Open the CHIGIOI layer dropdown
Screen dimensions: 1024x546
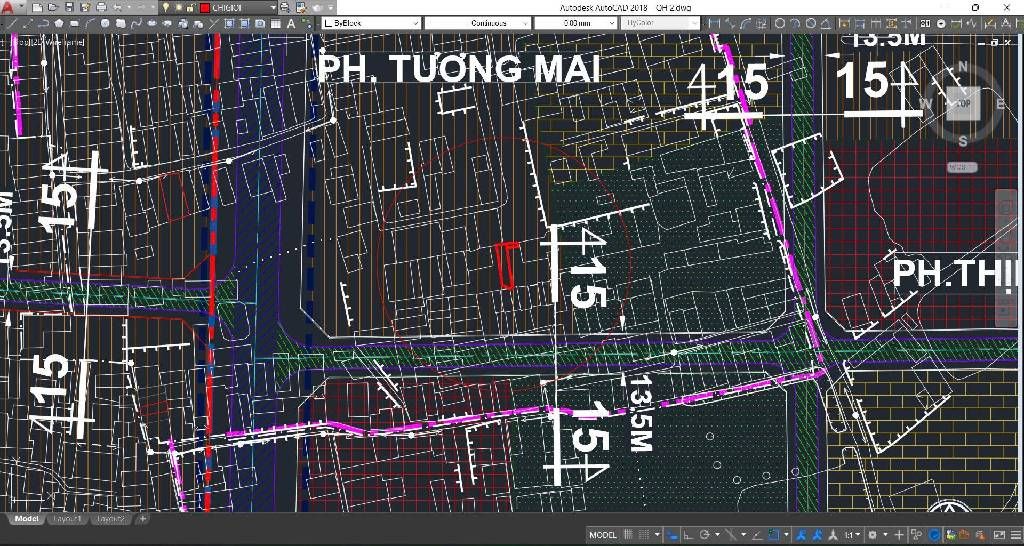coord(275,8)
